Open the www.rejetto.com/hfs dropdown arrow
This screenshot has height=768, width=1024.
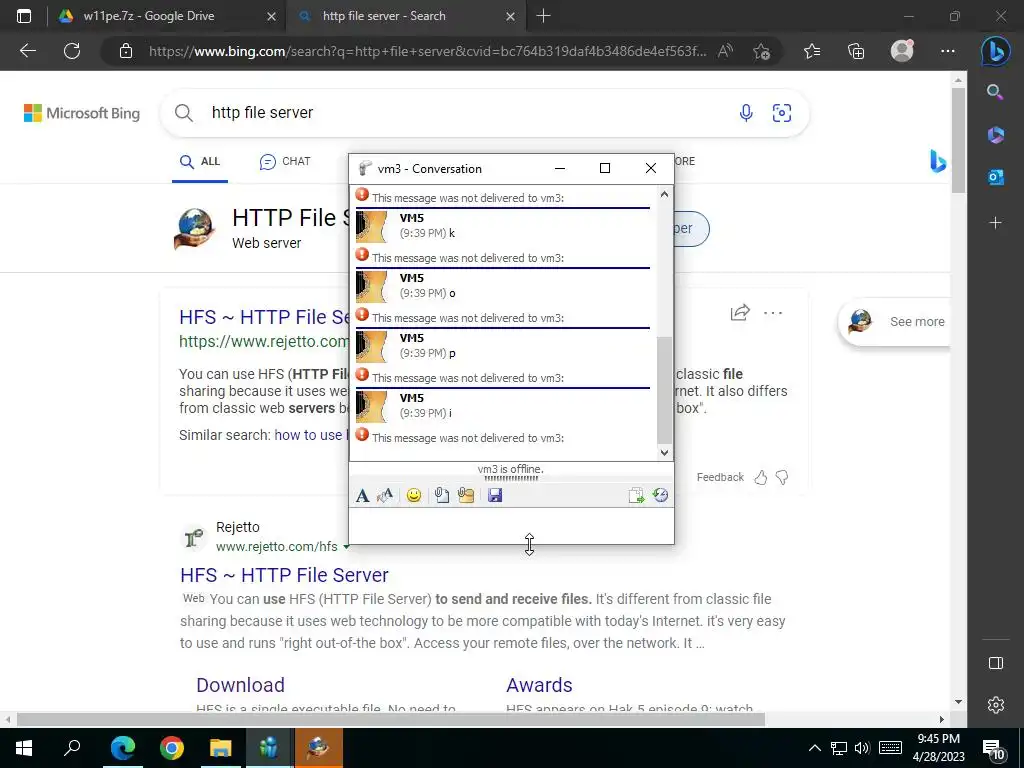click(x=345, y=547)
